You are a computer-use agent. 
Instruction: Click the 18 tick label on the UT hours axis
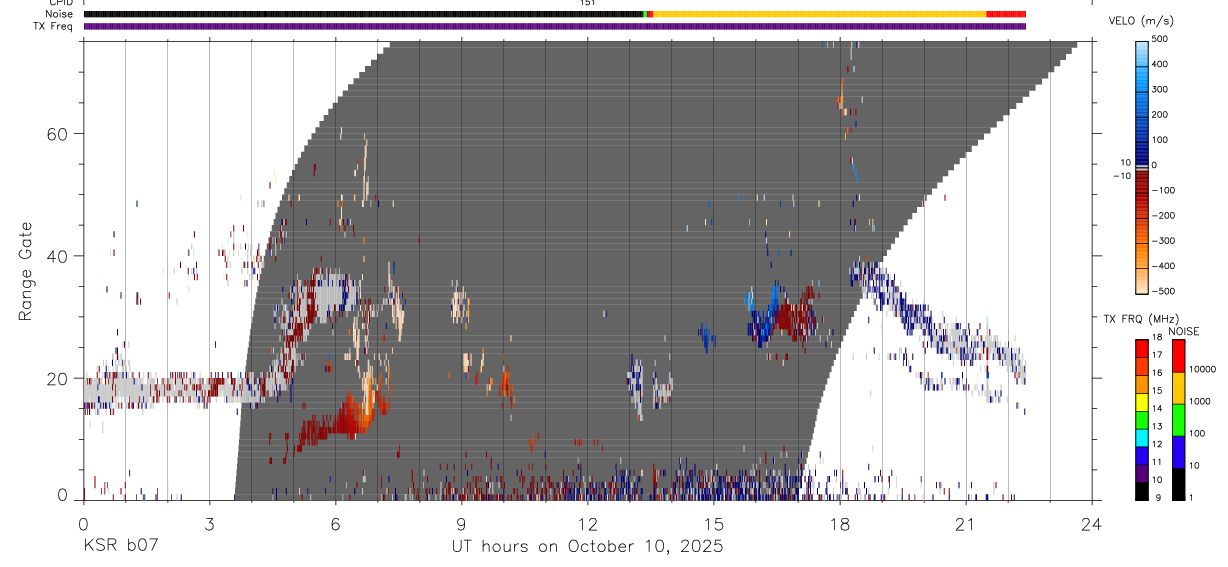tap(839, 524)
